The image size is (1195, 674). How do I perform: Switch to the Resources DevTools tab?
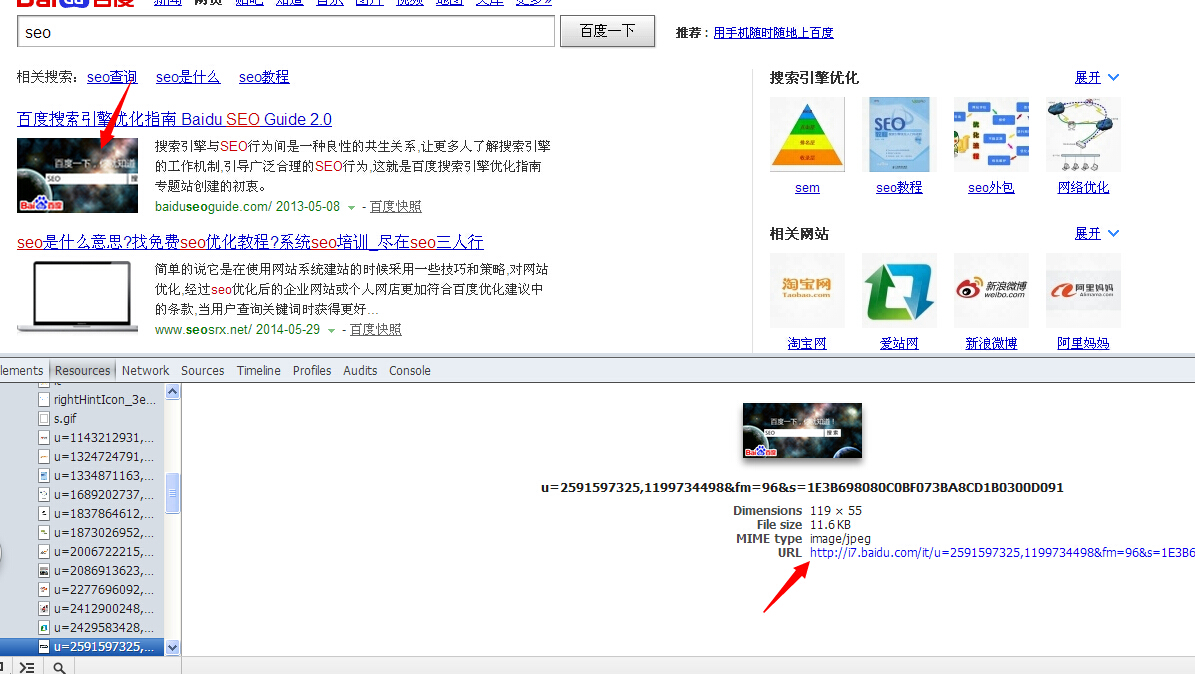(x=82, y=371)
